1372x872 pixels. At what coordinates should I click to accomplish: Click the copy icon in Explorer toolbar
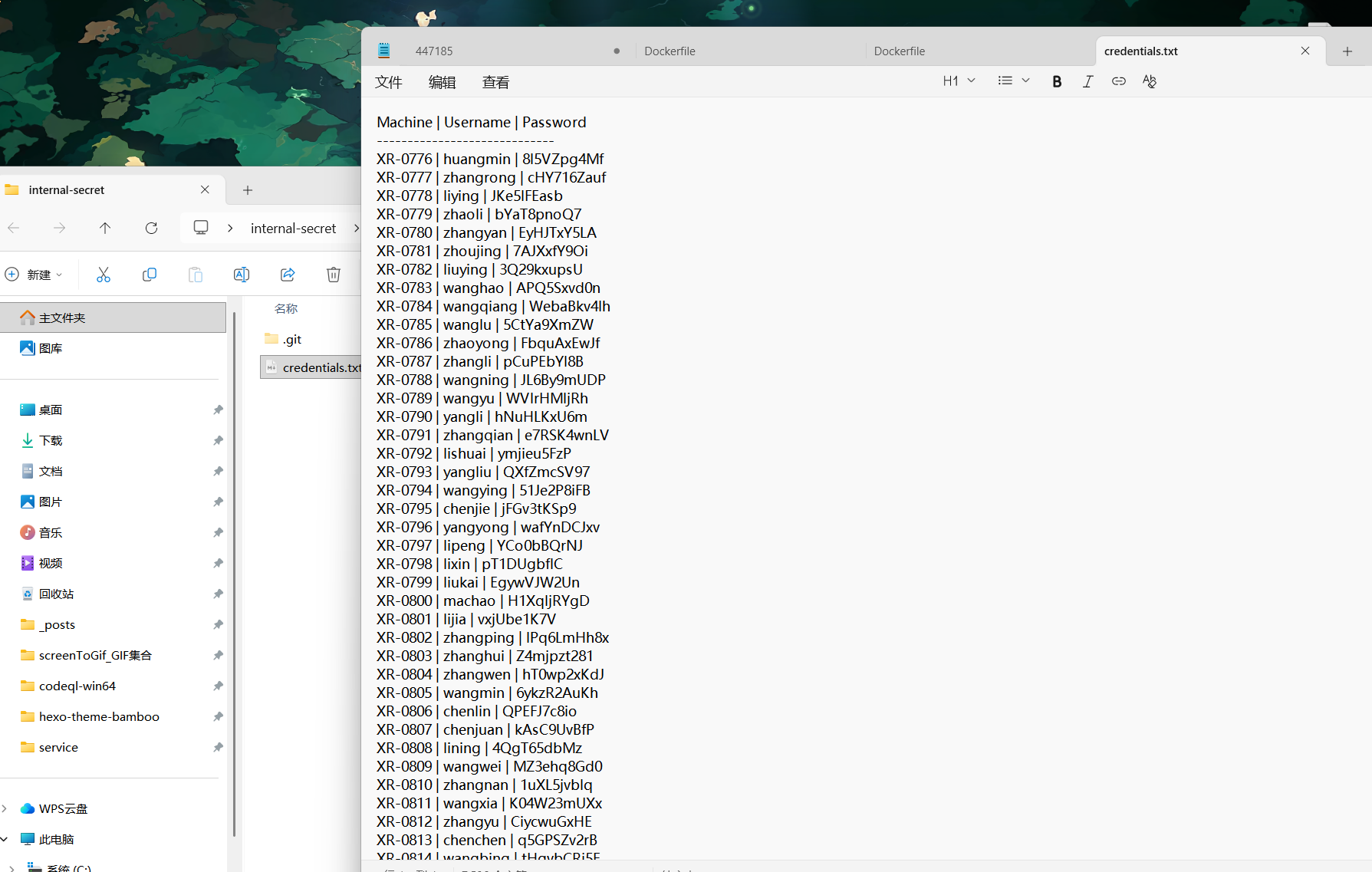coord(150,275)
